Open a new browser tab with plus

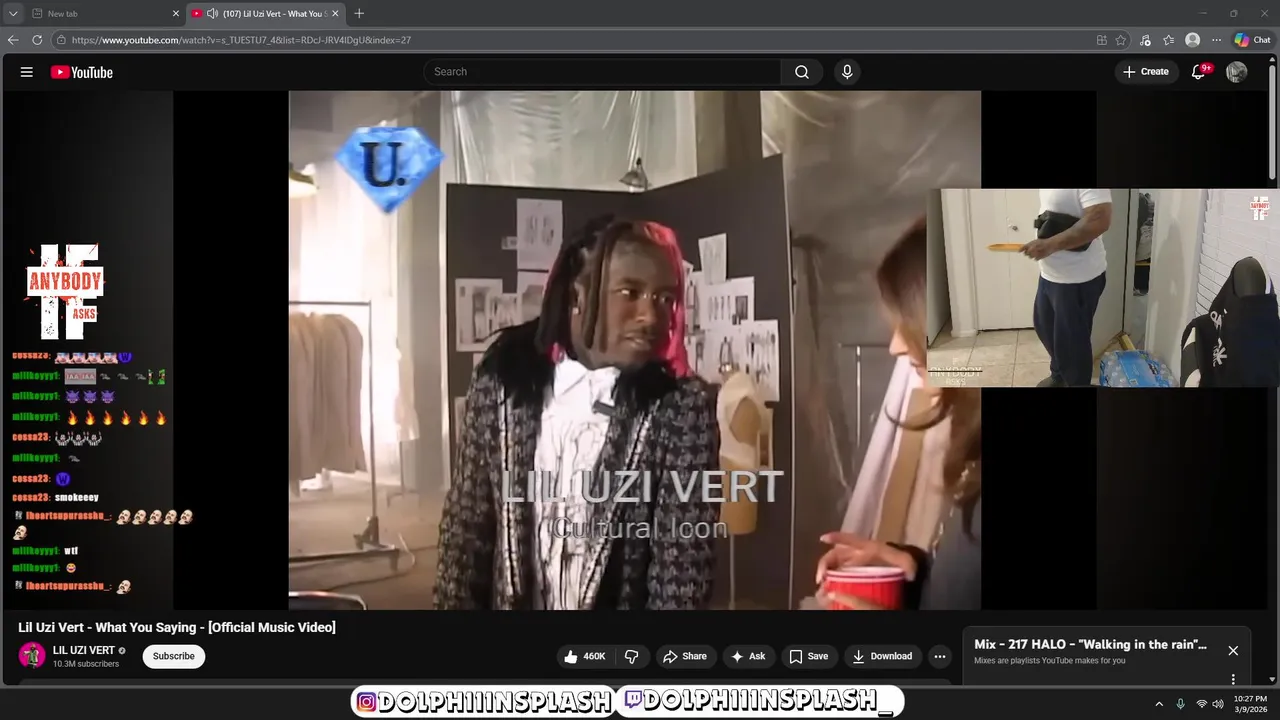[359, 13]
